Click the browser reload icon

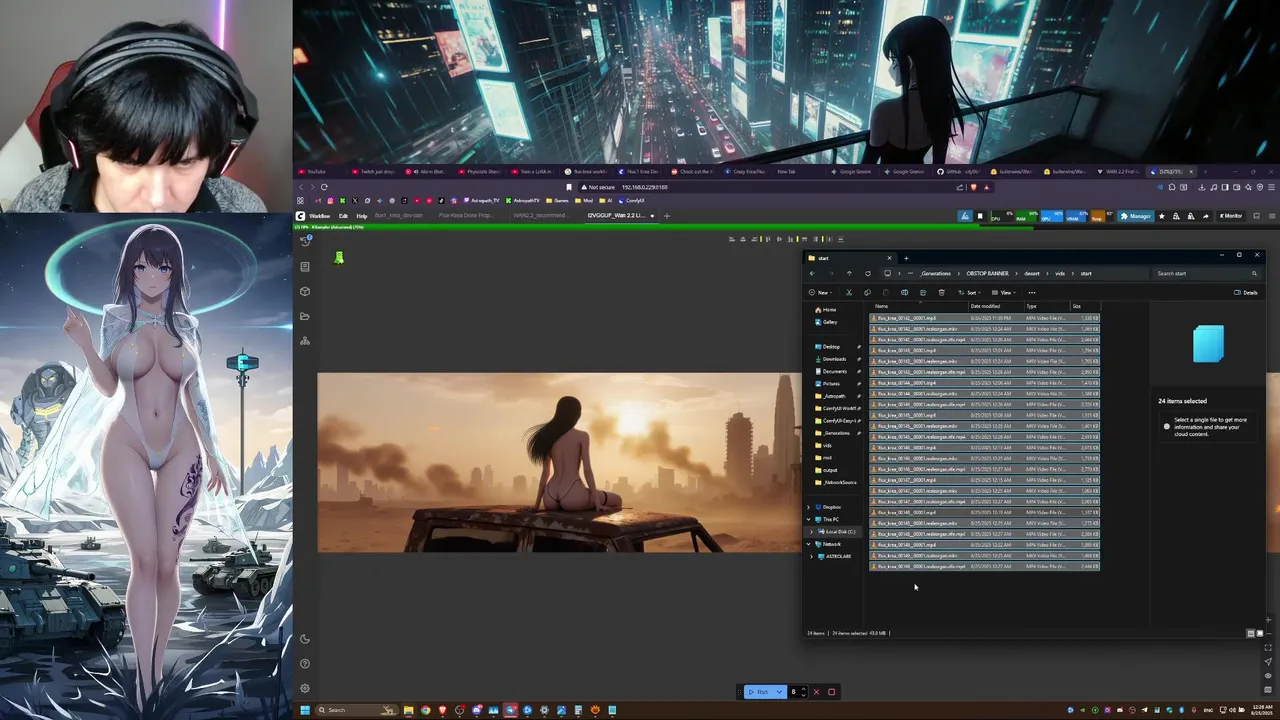(324, 187)
